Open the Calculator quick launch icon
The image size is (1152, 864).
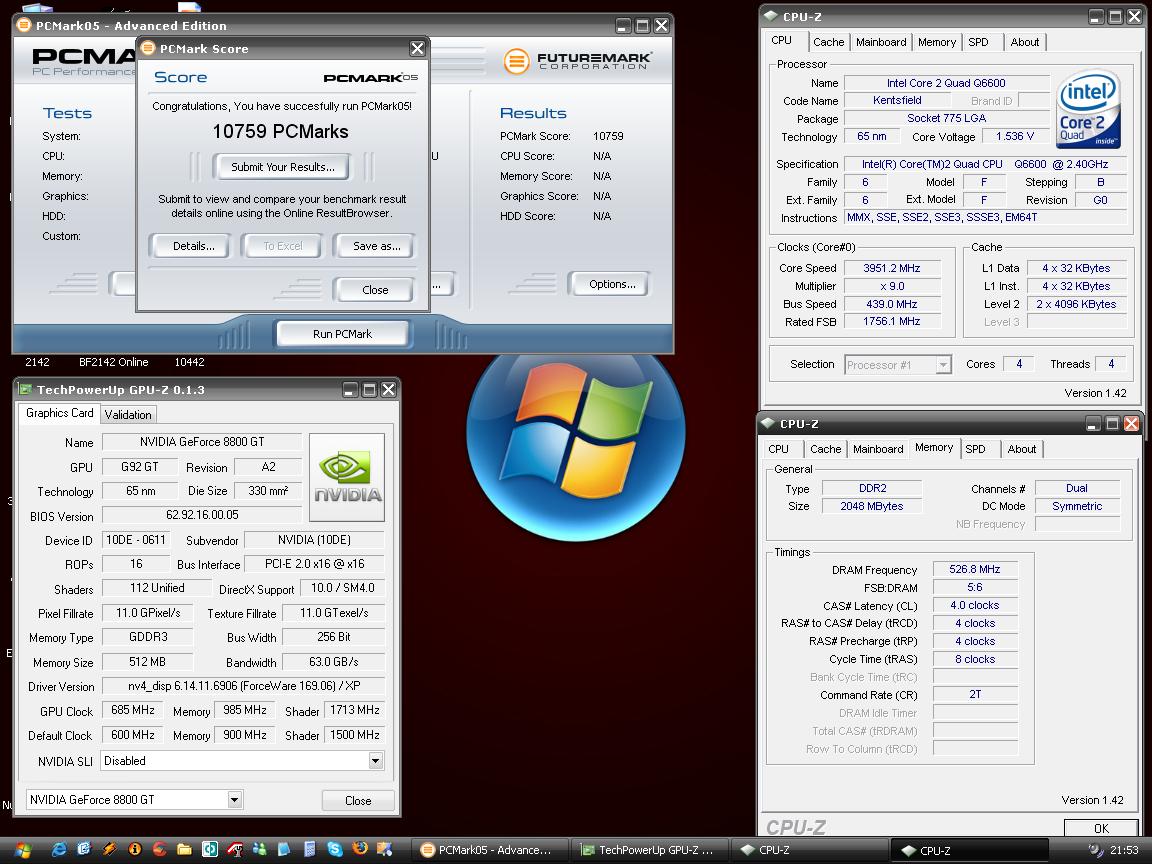tap(309, 849)
